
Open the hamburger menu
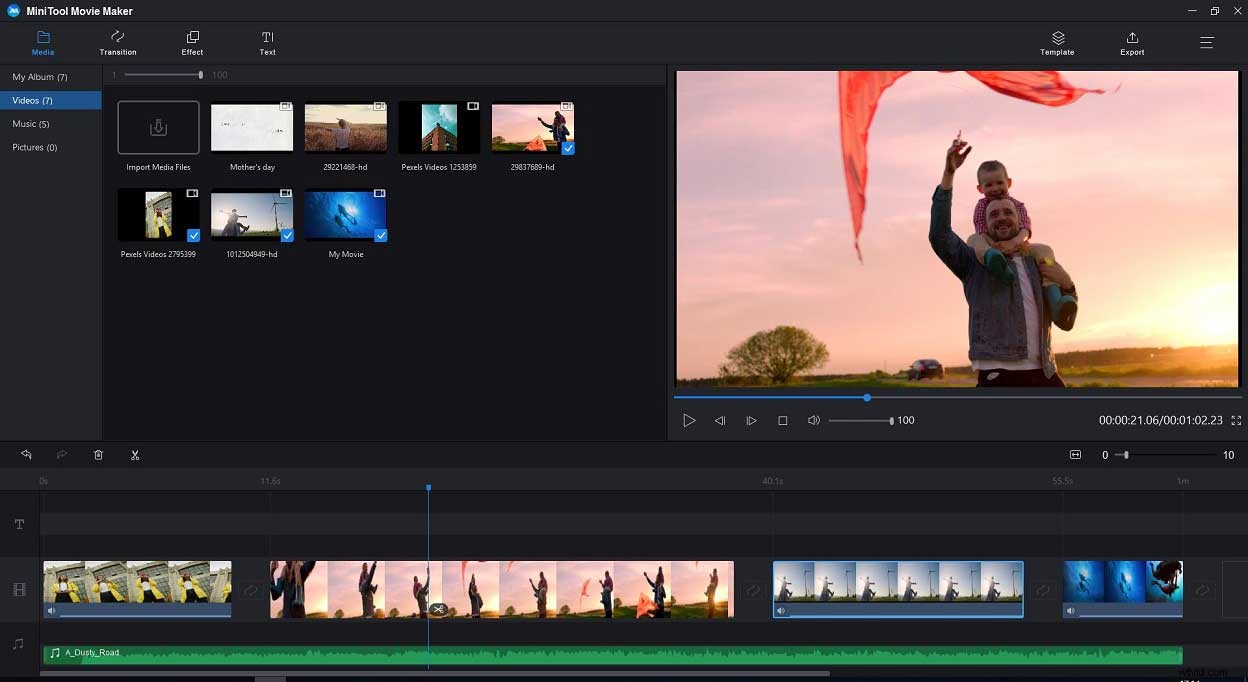(x=1206, y=42)
